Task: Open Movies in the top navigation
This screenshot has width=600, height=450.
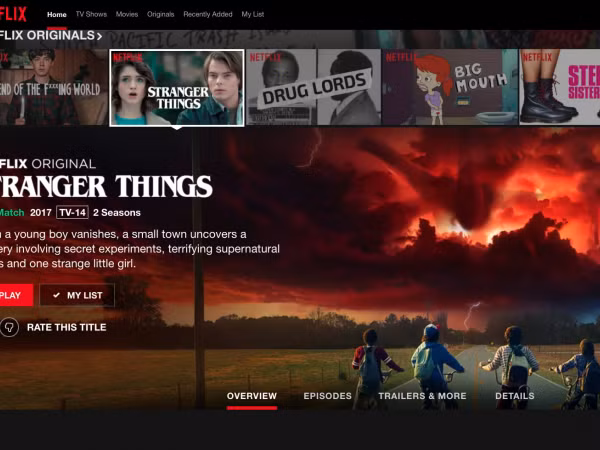Action: click(x=127, y=14)
